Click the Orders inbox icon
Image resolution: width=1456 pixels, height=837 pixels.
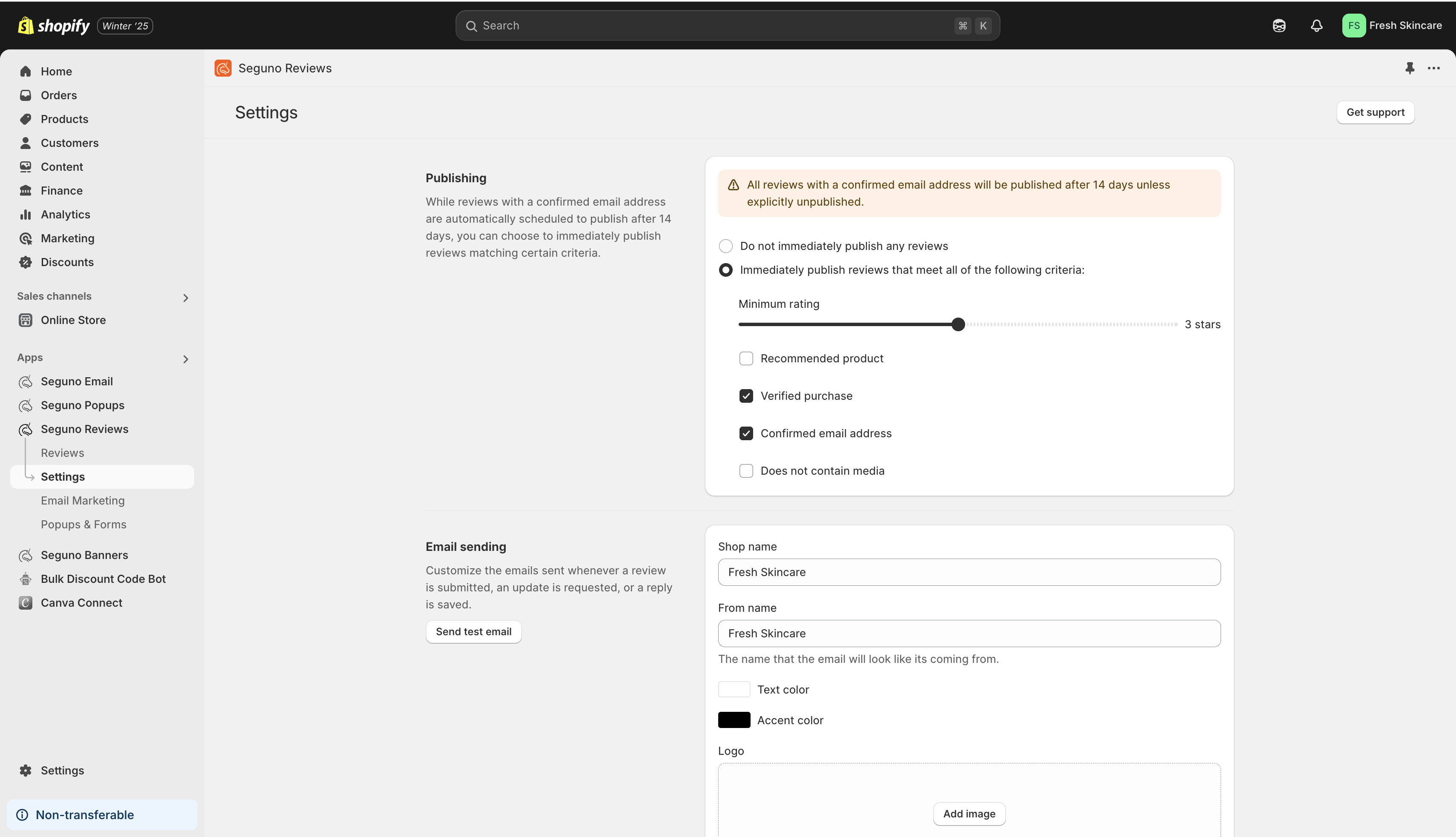pyautogui.click(x=25, y=95)
